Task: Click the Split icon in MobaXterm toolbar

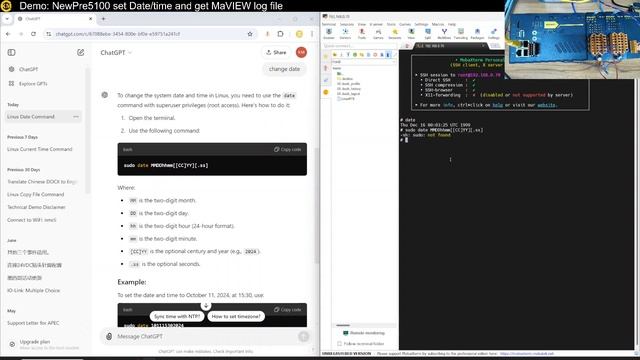Action: coord(427,34)
